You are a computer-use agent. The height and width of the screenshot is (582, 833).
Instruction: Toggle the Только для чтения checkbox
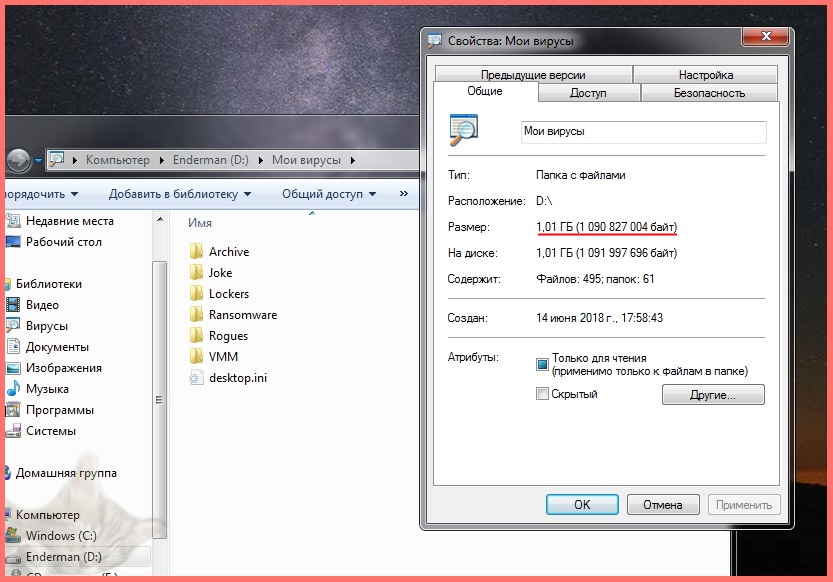542,364
